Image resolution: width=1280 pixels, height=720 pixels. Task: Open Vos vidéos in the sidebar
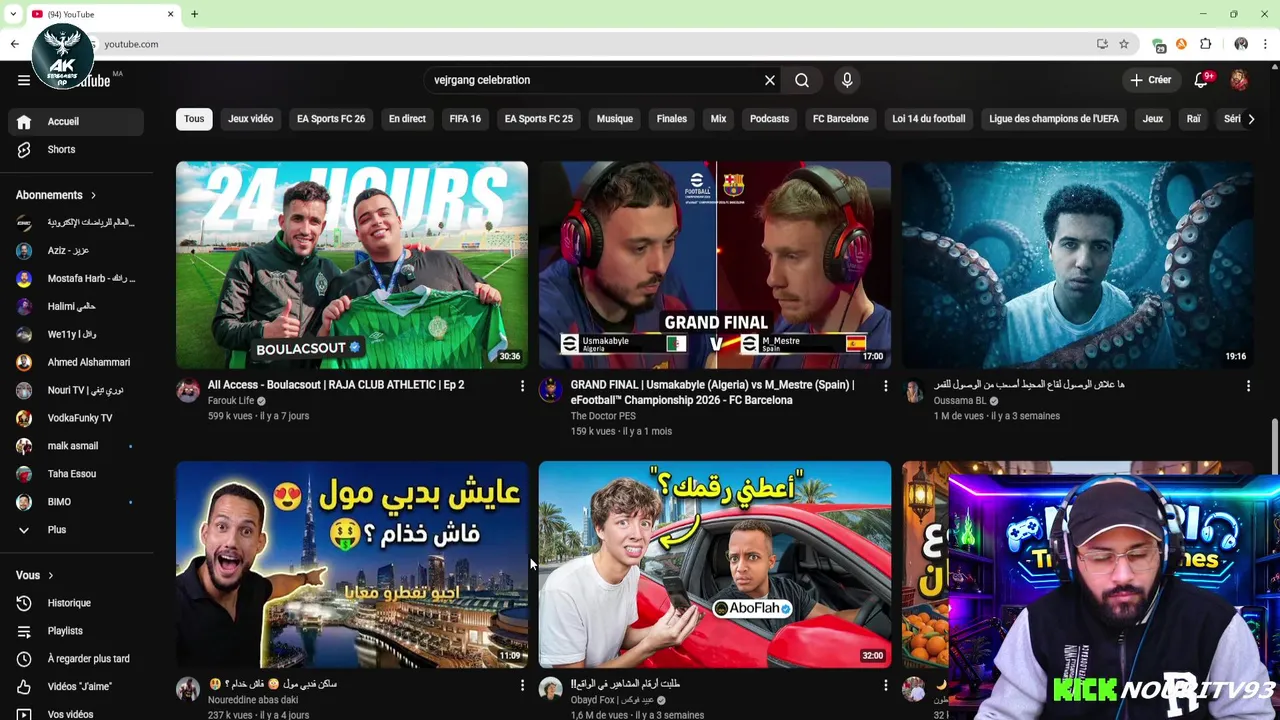coord(76,714)
